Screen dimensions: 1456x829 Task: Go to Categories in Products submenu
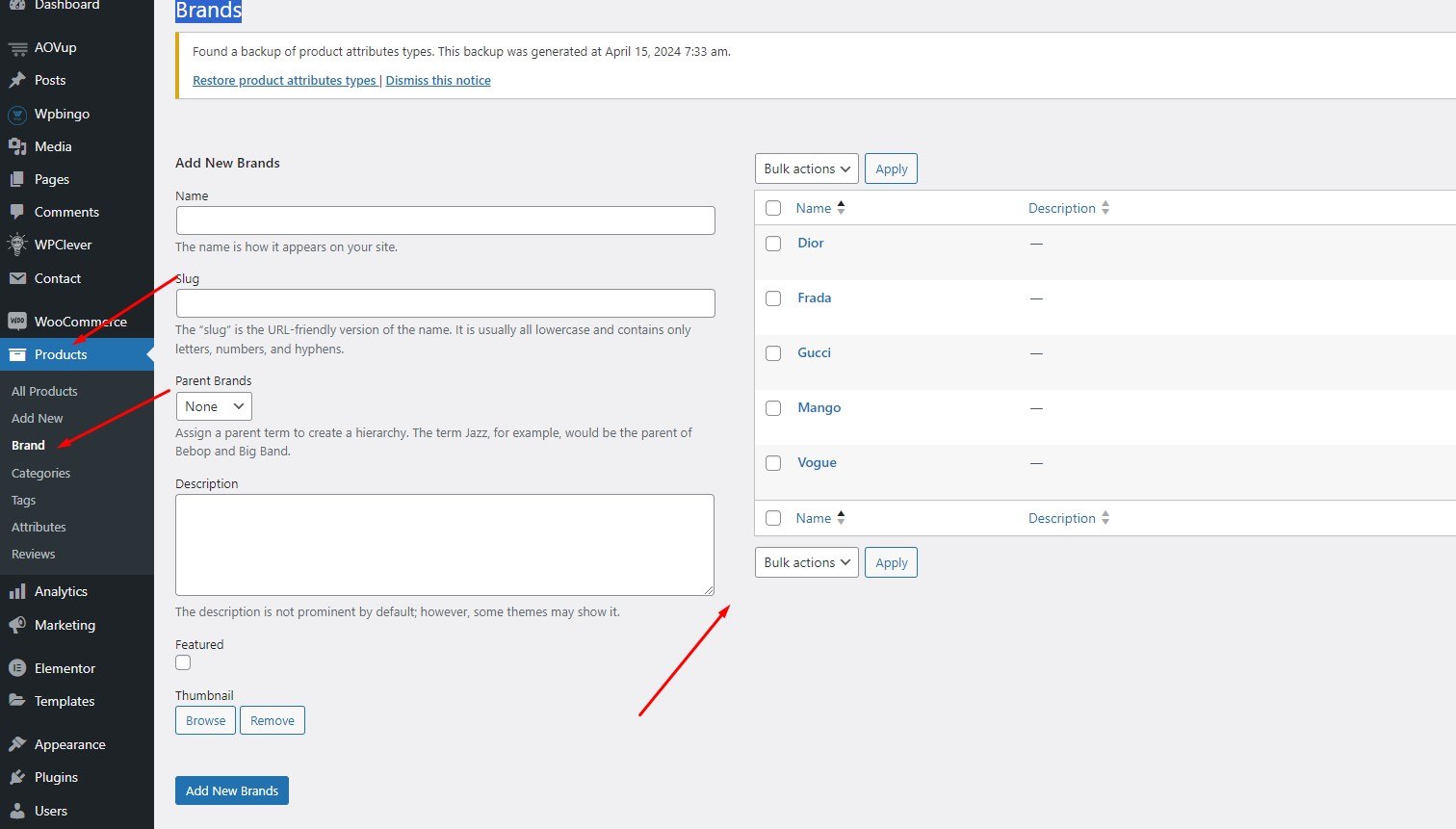[x=40, y=473]
